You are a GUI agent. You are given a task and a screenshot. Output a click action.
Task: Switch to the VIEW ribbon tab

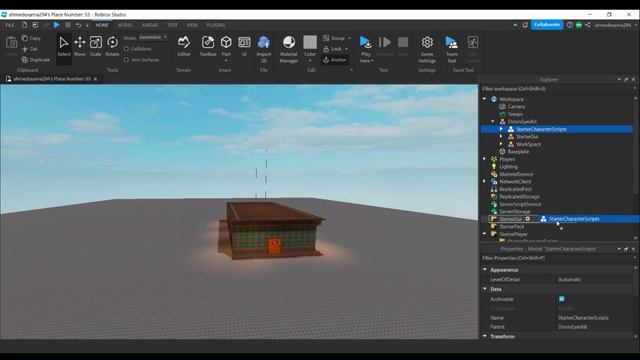click(192, 25)
